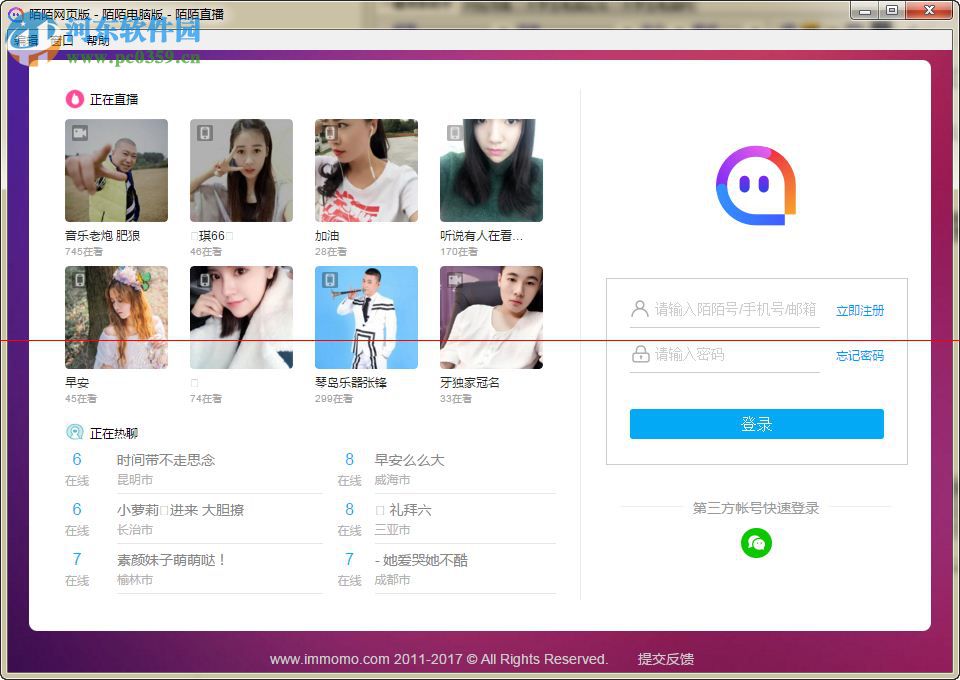Open the 早安 live stream photo
The width and height of the screenshot is (960, 680).
click(116, 317)
